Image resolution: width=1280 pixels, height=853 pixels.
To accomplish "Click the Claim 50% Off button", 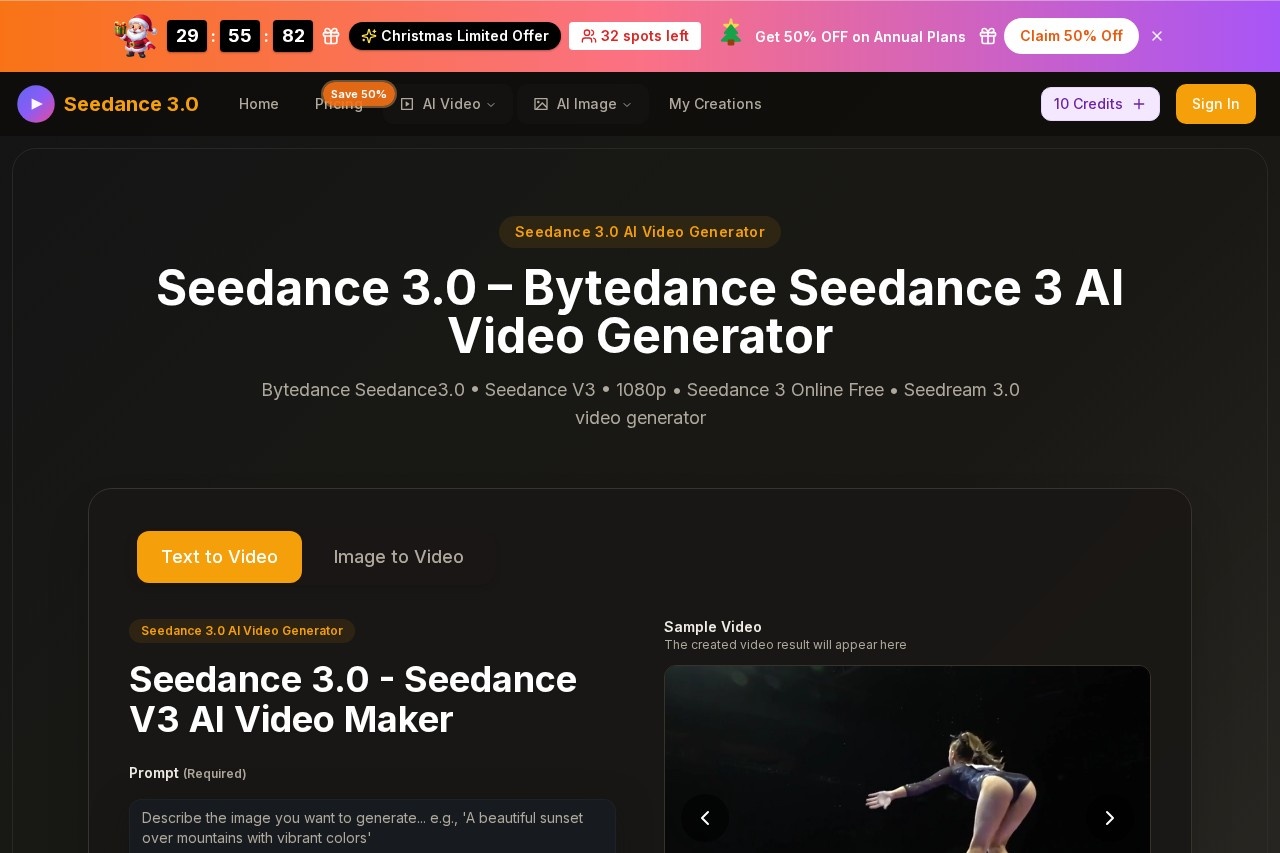I will [x=1071, y=36].
